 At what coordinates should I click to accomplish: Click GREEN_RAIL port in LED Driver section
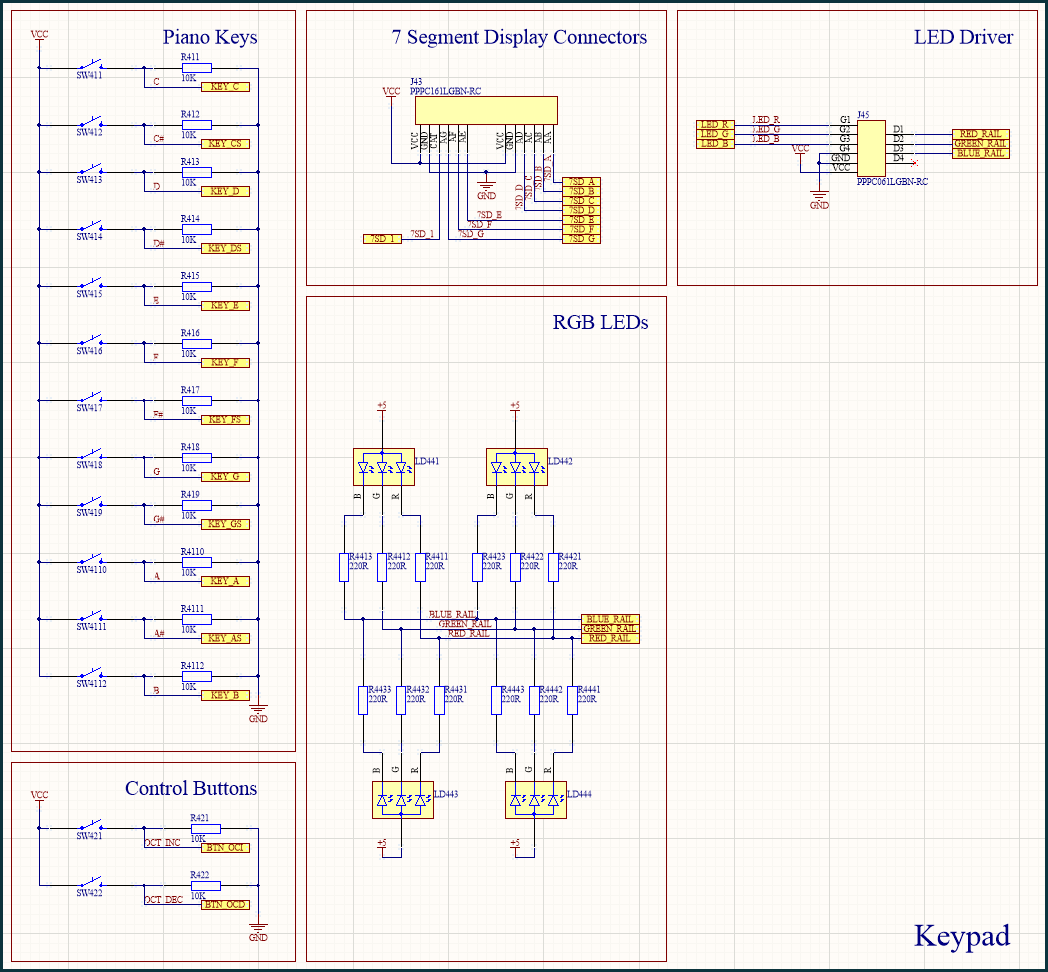click(980, 144)
